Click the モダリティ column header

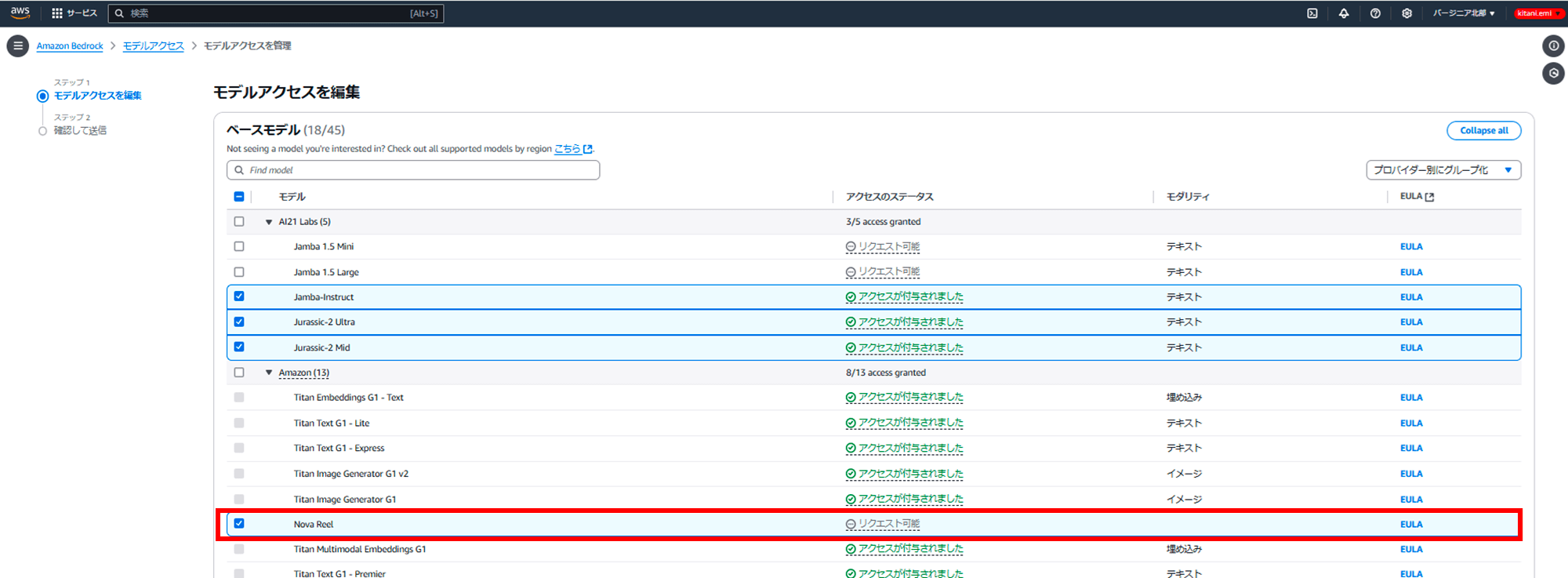click(x=1188, y=197)
